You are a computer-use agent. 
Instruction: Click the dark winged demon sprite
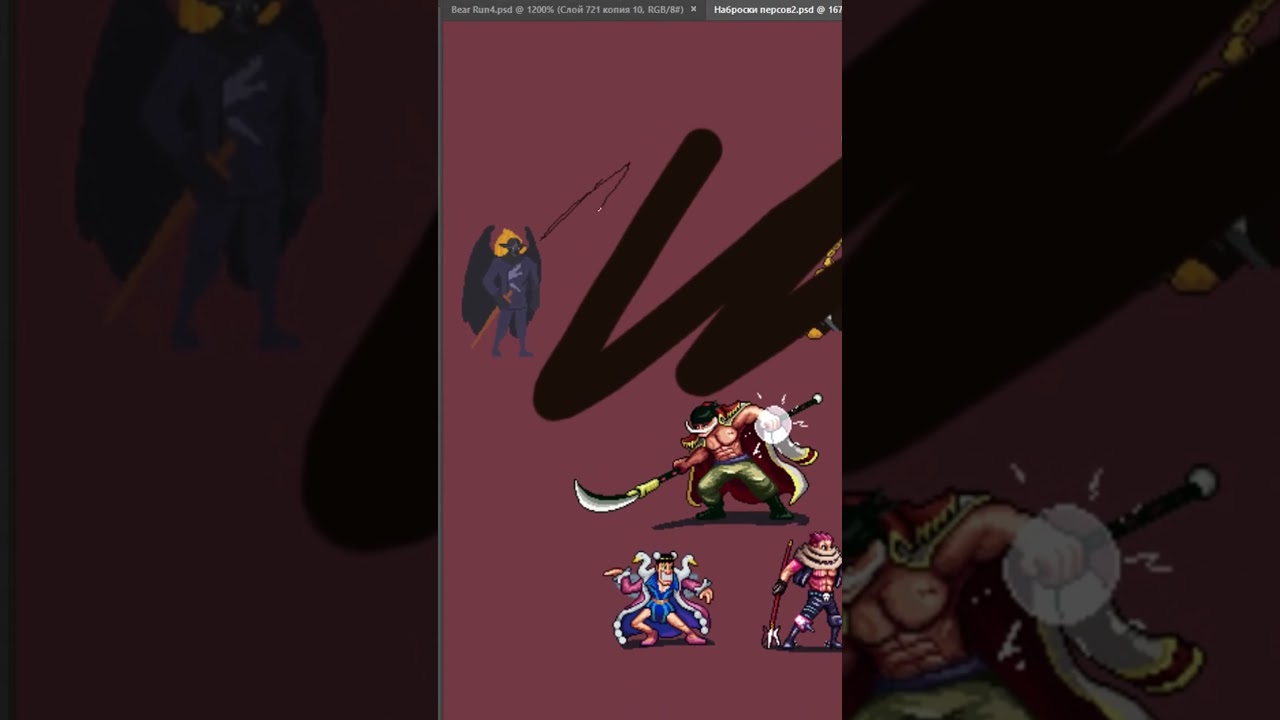(x=502, y=291)
